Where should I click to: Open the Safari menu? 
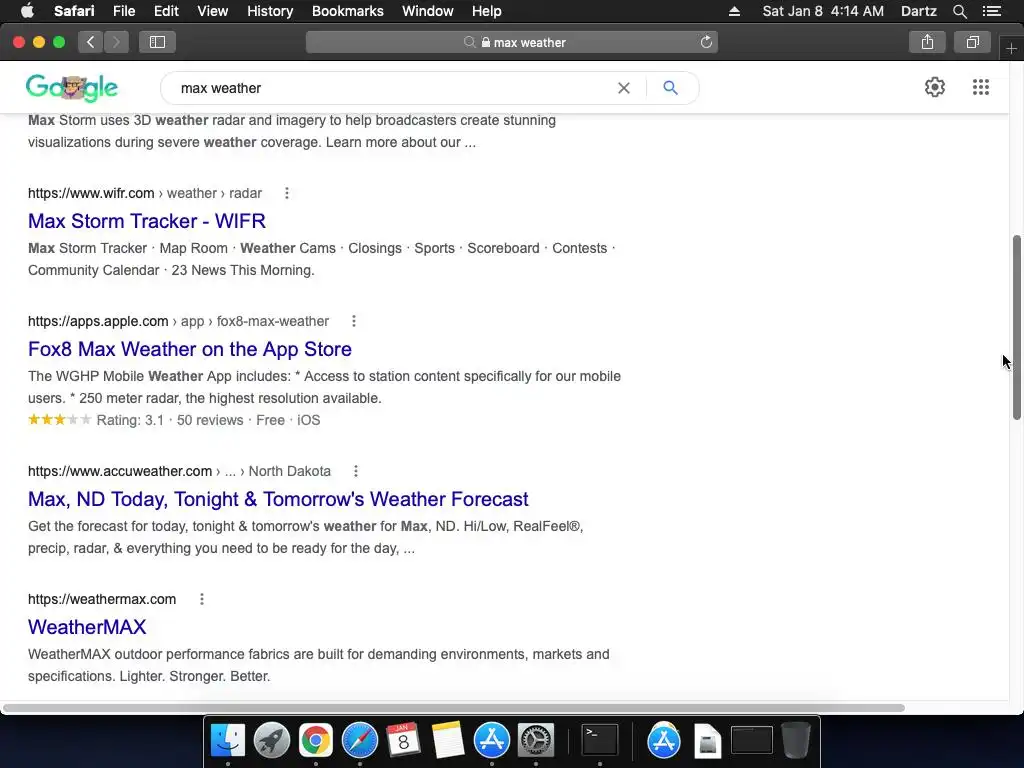coord(74,11)
